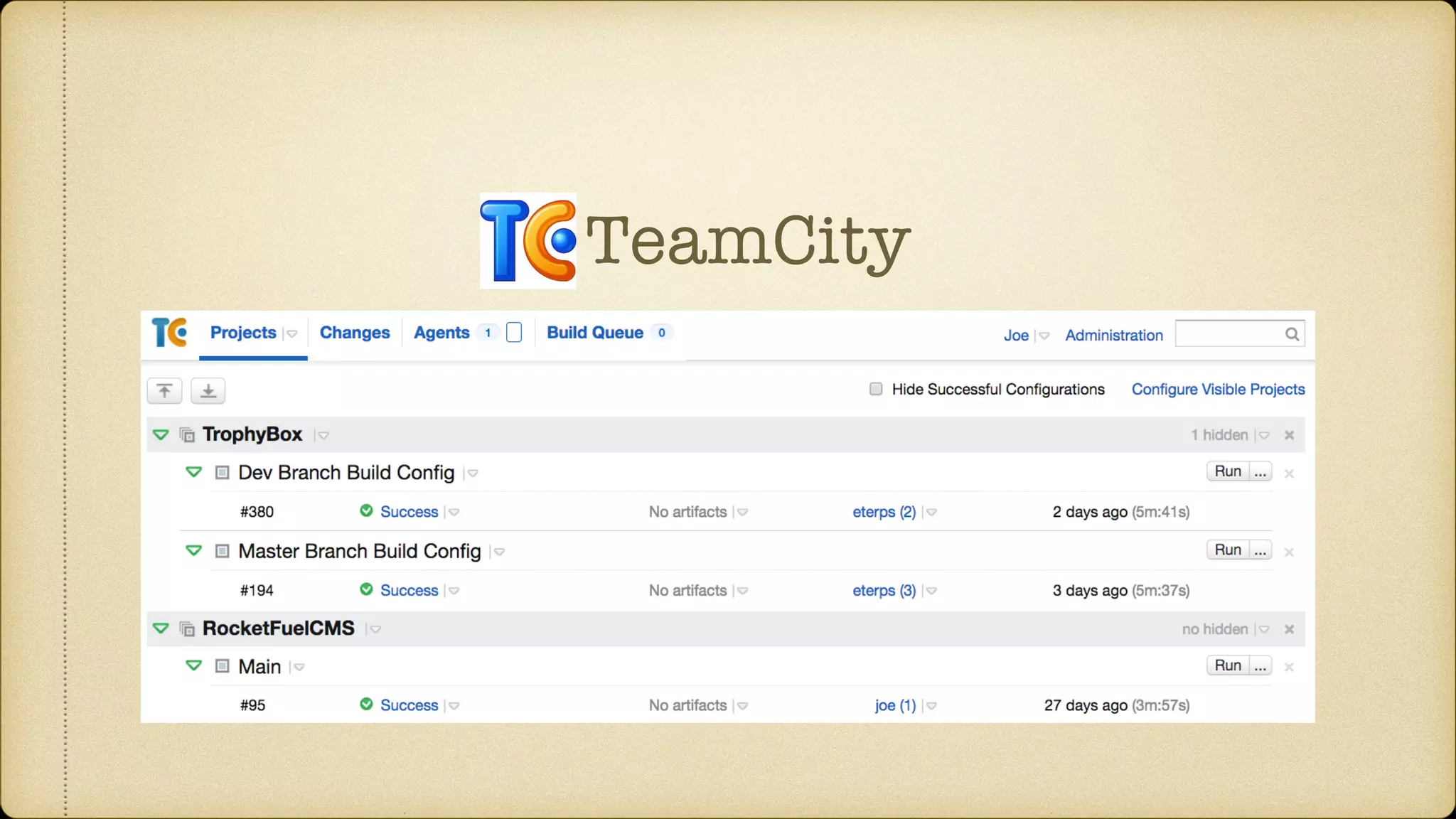Focus the search input field

(x=1240, y=333)
